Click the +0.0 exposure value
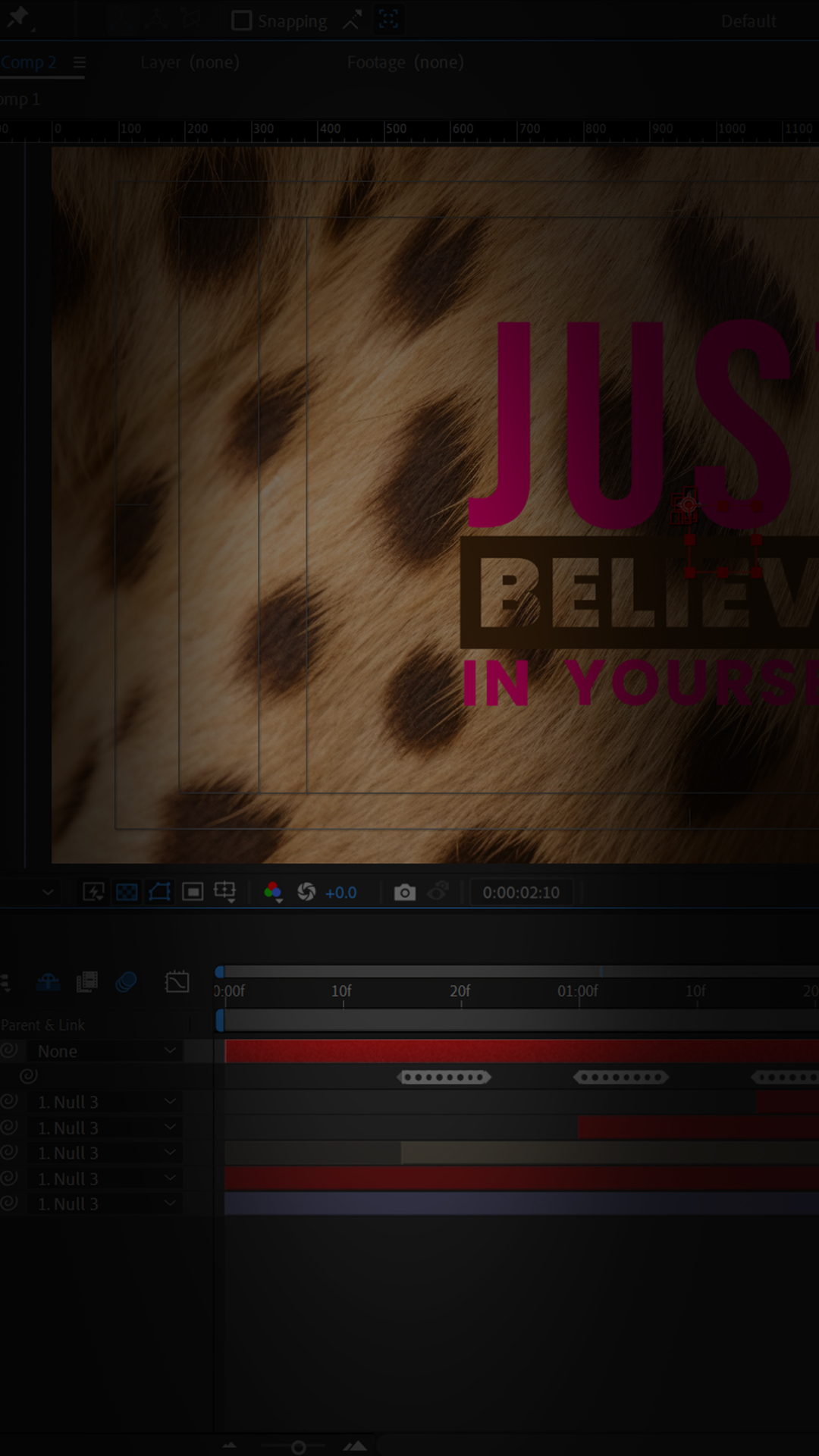Image resolution: width=819 pixels, height=1456 pixels. point(340,893)
